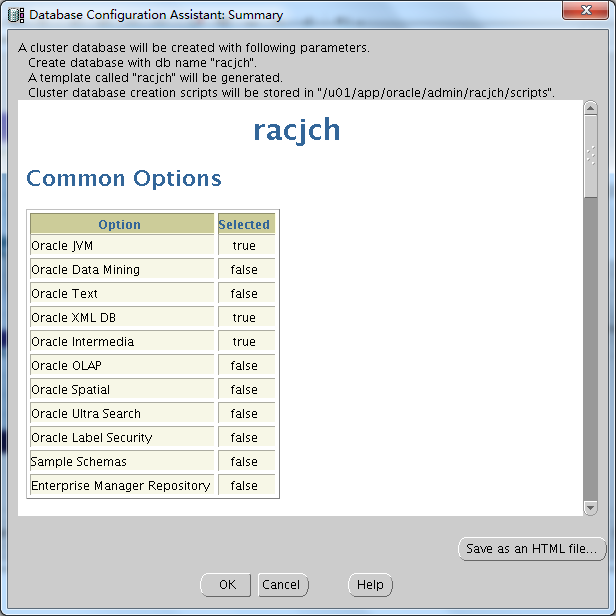Image resolution: width=616 pixels, height=616 pixels.
Task: Click the Cancel button
Action: coord(283,585)
